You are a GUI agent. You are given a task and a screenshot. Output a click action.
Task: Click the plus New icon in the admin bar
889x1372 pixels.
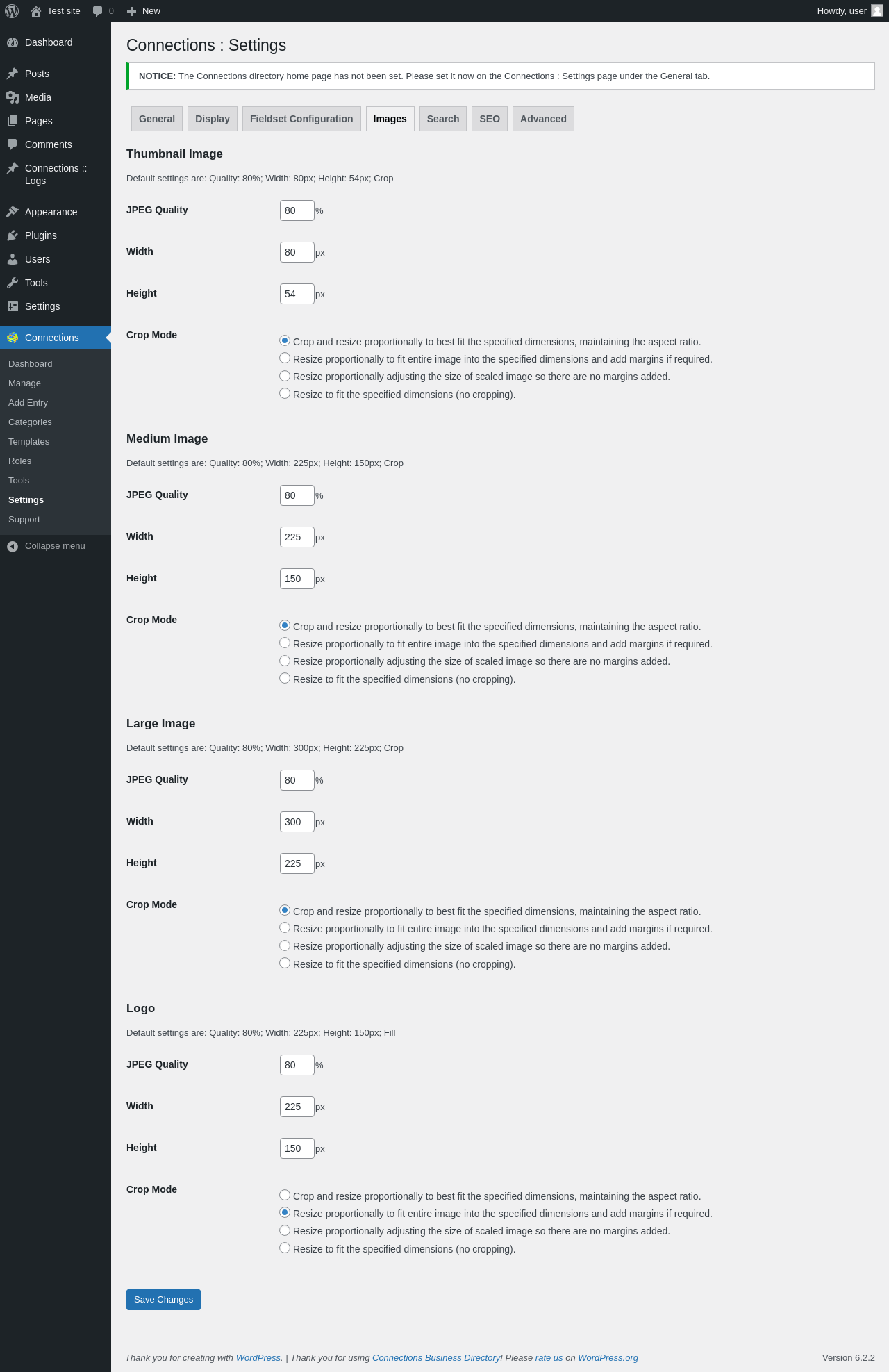point(131,11)
